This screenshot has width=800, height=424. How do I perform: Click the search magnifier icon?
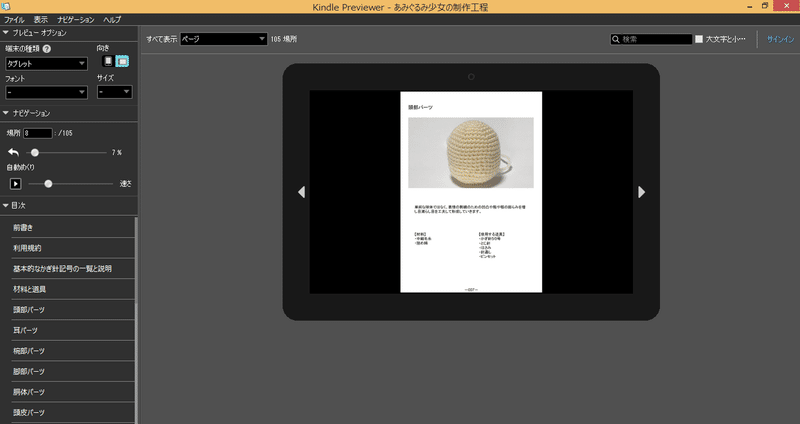click(x=616, y=39)
